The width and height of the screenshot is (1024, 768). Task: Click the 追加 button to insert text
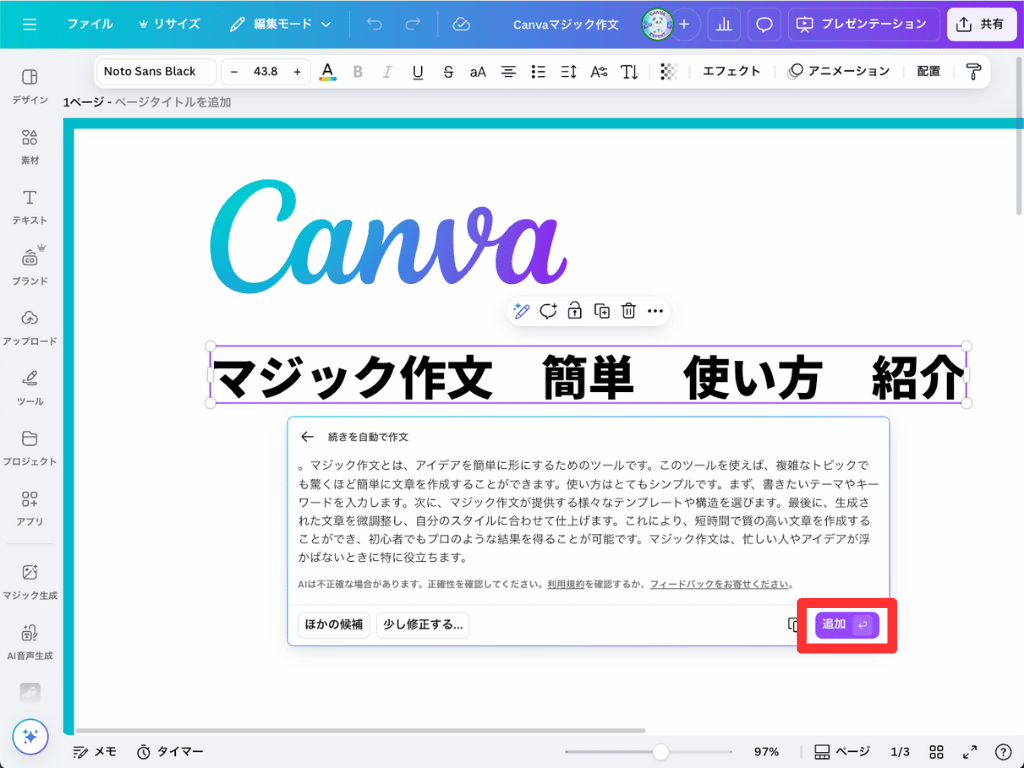tap(847, 624)
